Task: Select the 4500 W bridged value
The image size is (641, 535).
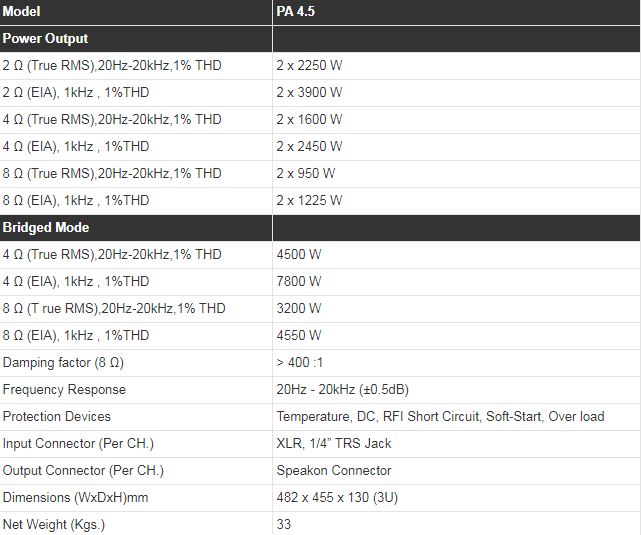Action: click(x=299, y=255)
